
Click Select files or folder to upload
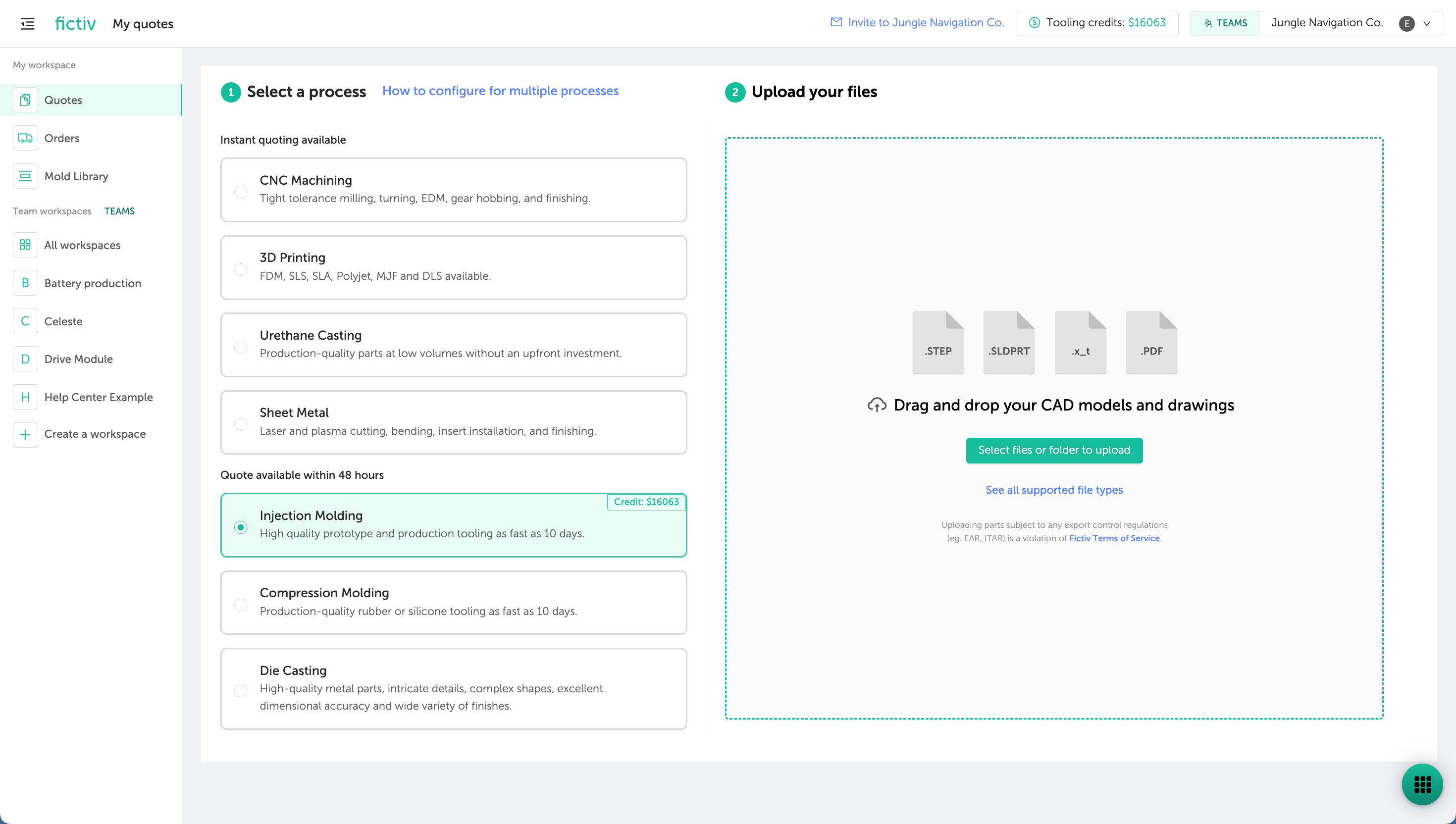(x=1054, y=450)
